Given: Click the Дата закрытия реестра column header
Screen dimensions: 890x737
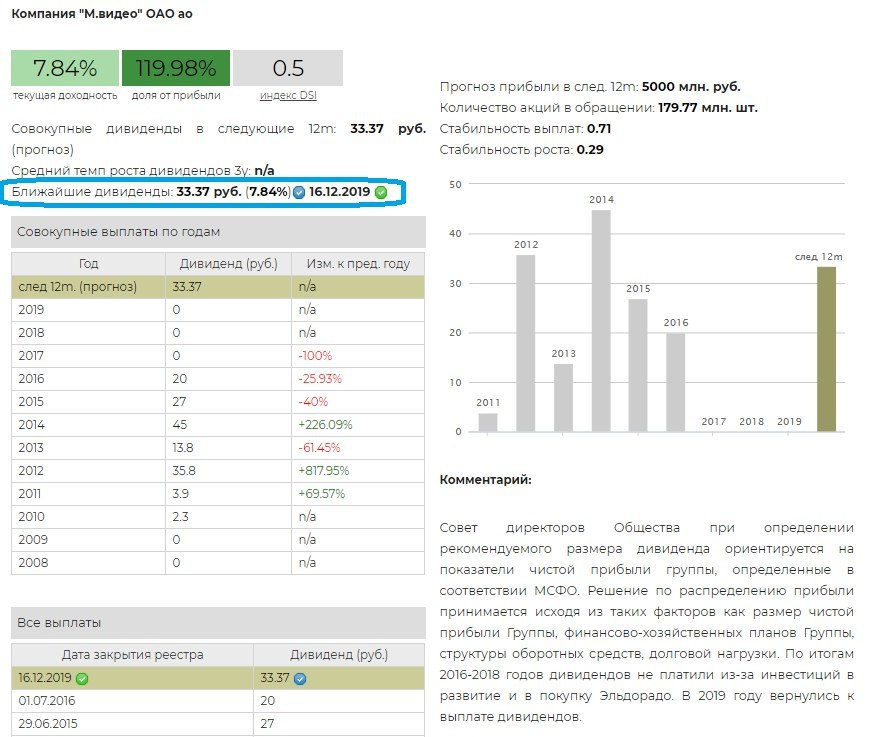Looking at the screenshot, I should [x=132, y=655].
